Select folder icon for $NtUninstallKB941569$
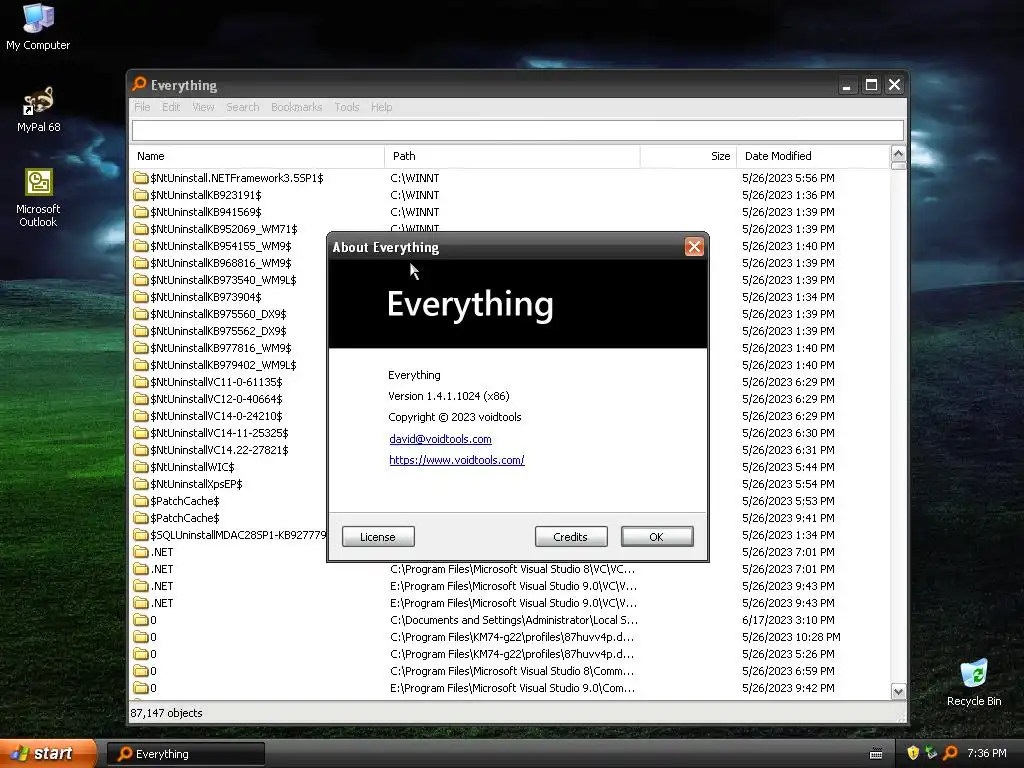 (140, 212)
